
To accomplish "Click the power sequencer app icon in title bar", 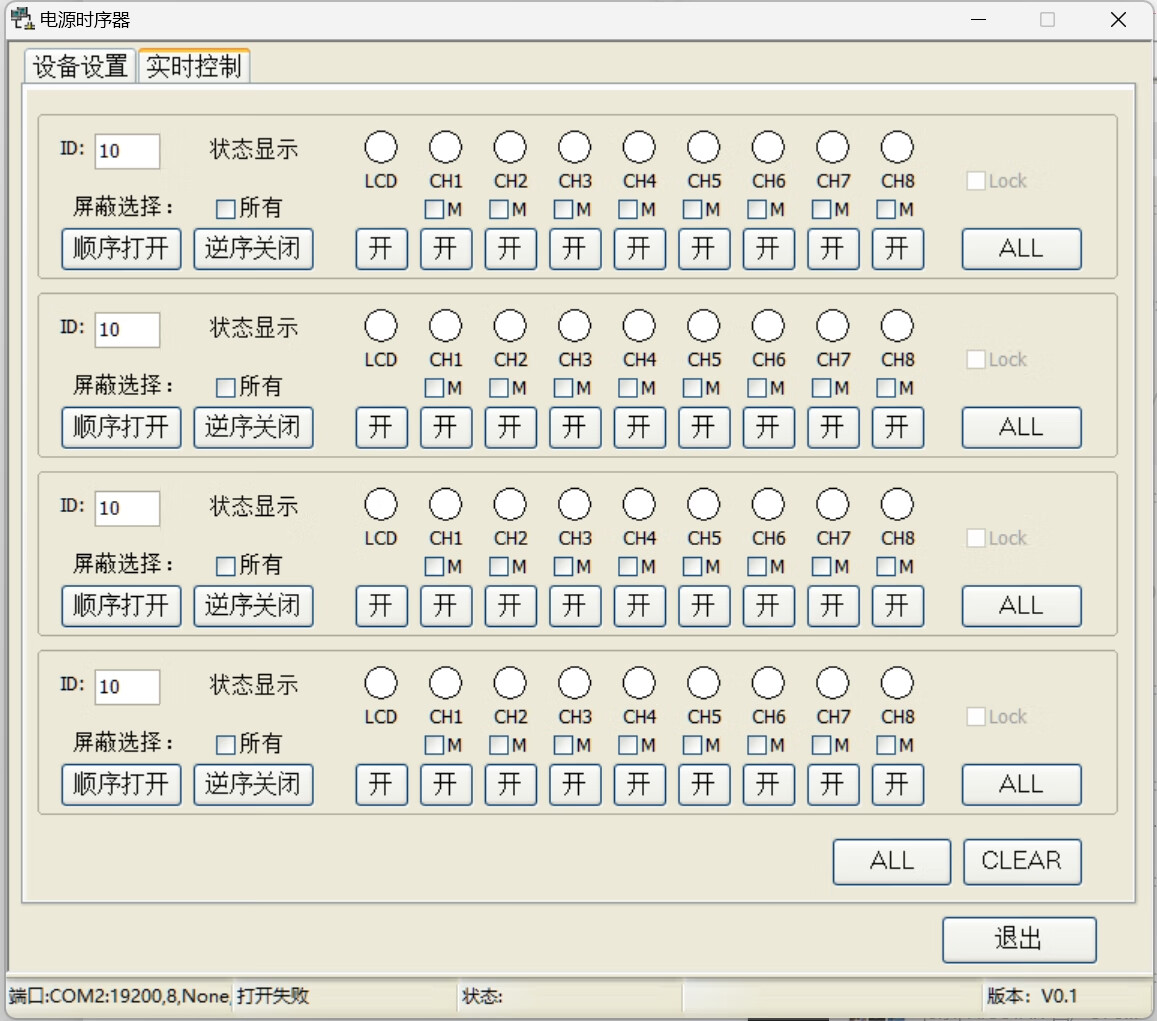I will coord(20,19).
